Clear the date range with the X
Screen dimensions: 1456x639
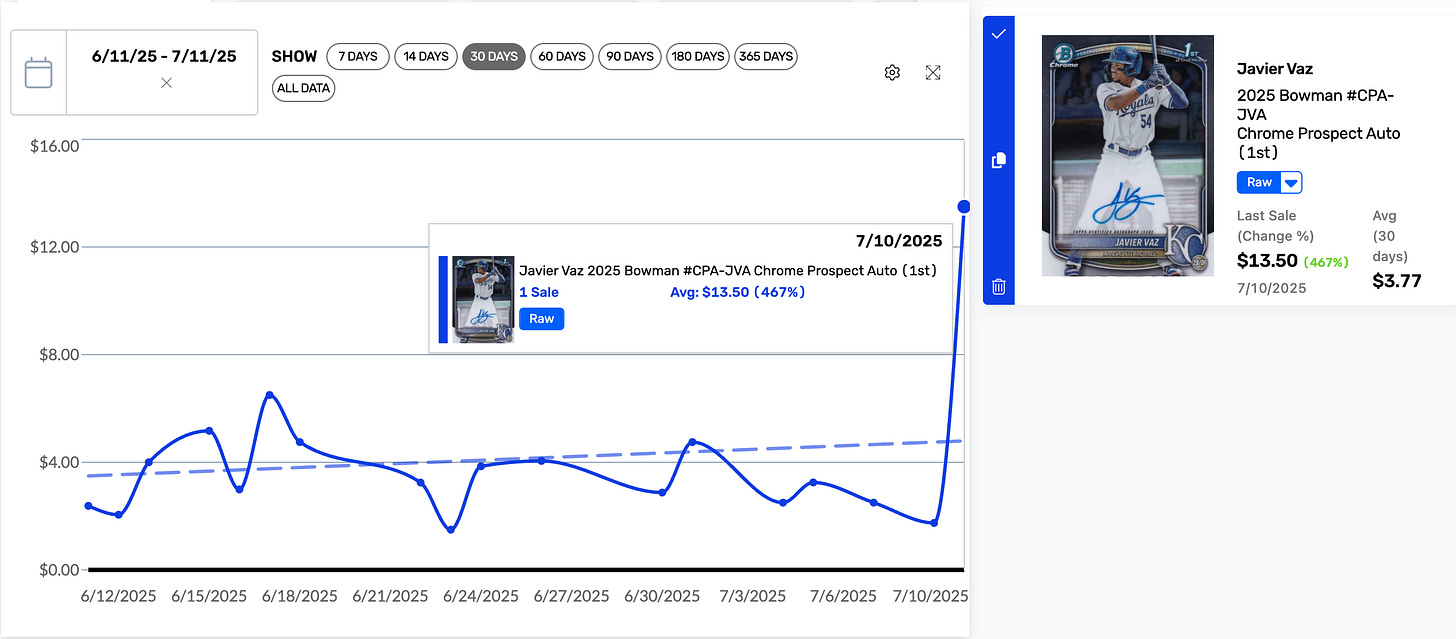click(x=166, y=83)
